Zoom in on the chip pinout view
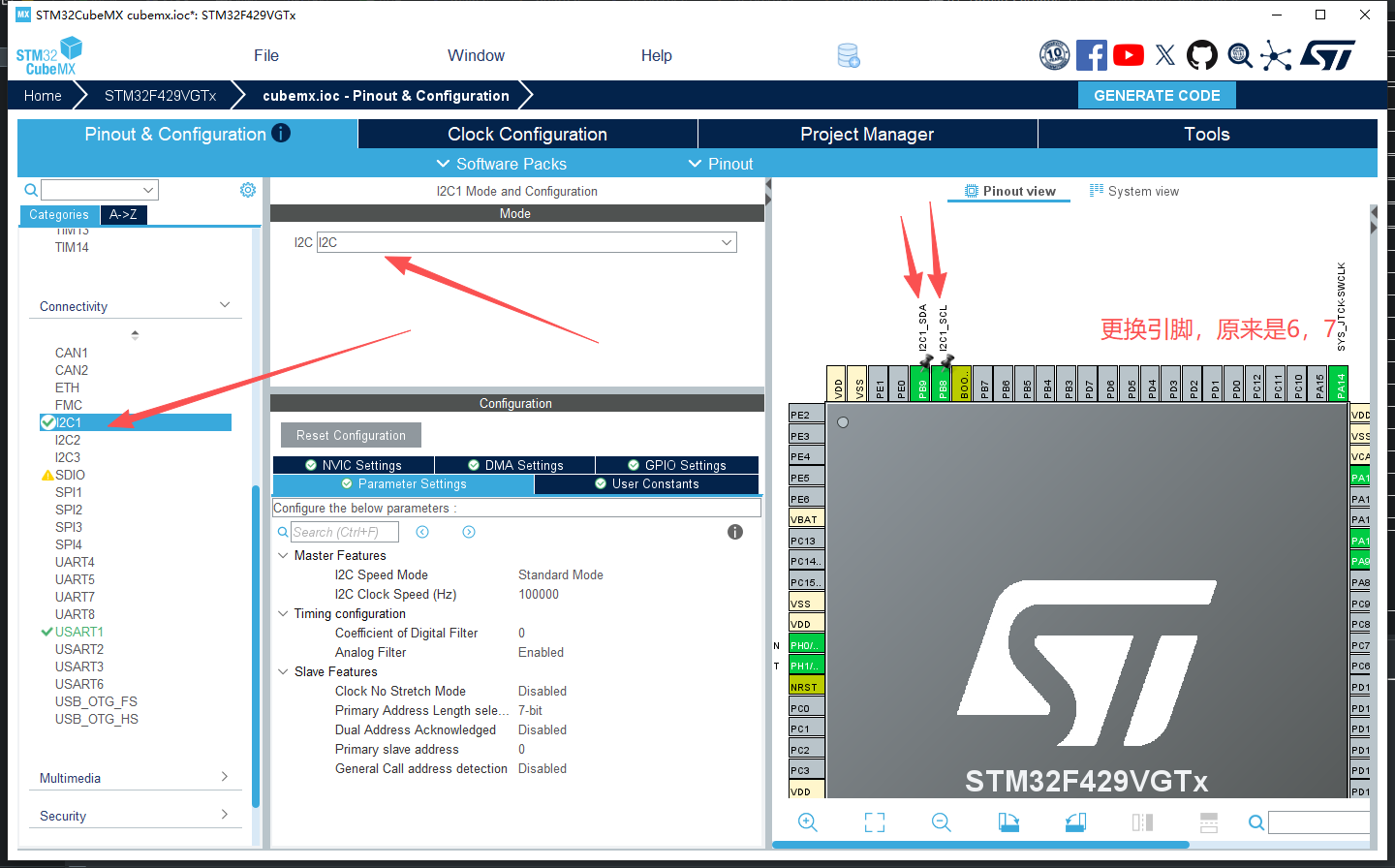The image size is (1395, 868). pos(808,822)
